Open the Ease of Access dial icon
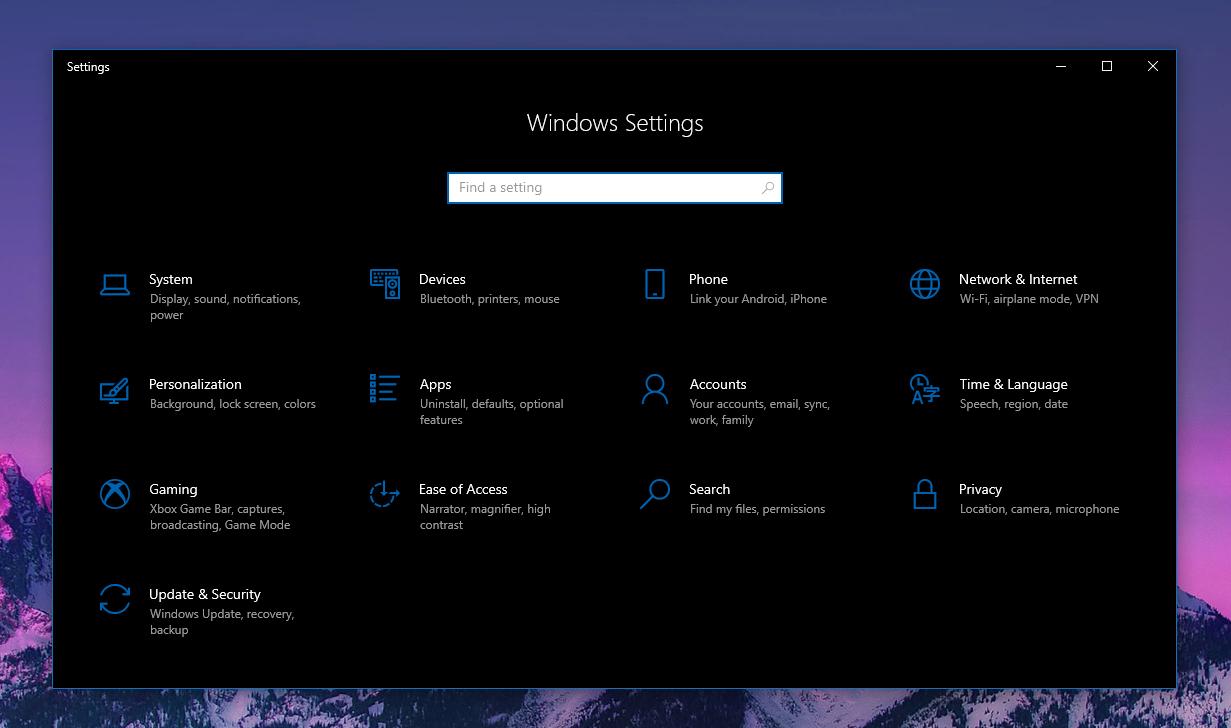 [x=385, y=494]
